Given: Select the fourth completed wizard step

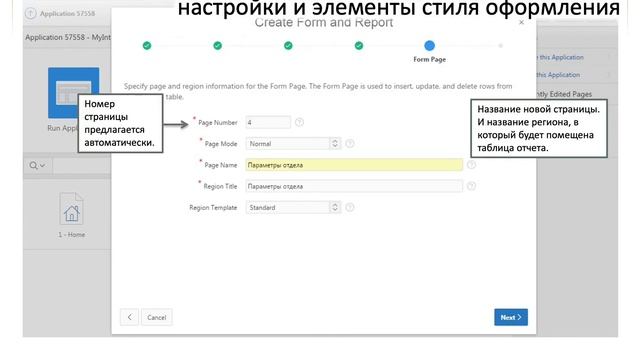Looking at the screenshot, I should pyautogui.click(x=359, y=46).
